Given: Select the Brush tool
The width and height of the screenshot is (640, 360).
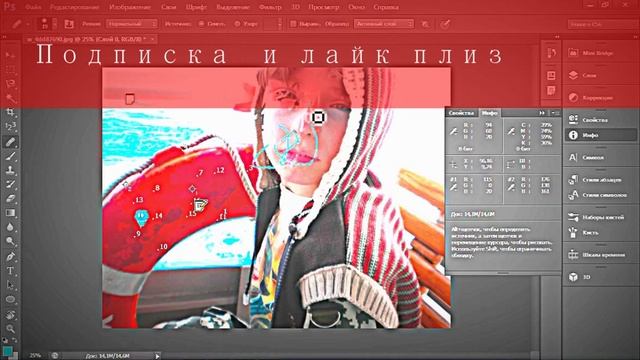Looking at the screenshot, I should click(10, 156).
